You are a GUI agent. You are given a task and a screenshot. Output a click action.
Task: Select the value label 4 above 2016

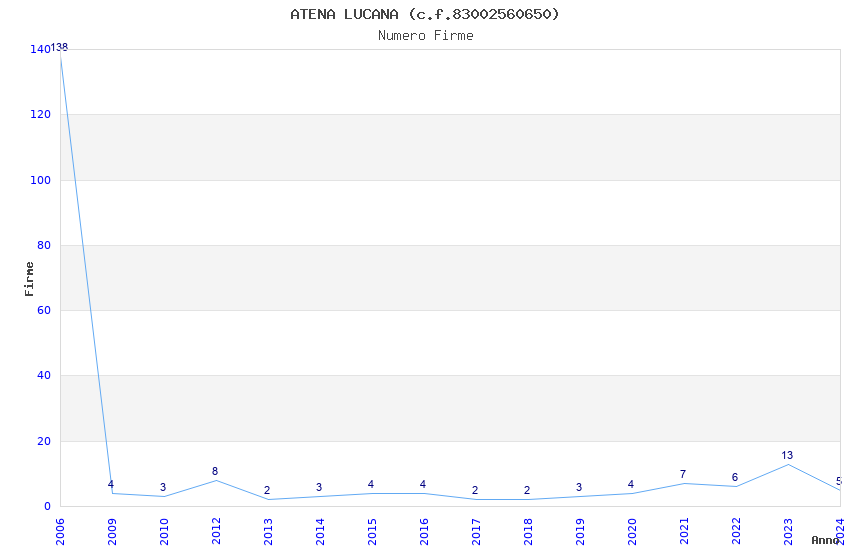(423, 484)
